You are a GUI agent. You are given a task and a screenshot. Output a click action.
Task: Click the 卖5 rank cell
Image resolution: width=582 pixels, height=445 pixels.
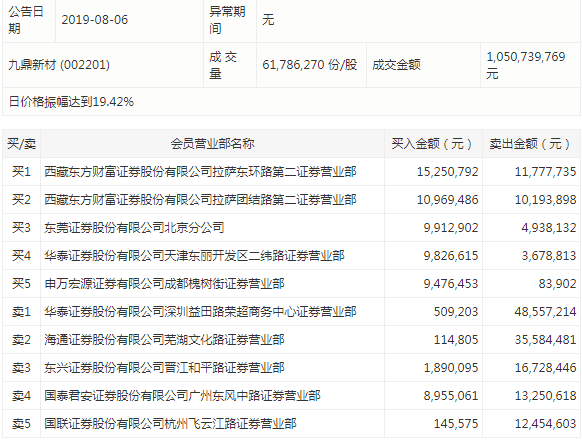(22, 423)
